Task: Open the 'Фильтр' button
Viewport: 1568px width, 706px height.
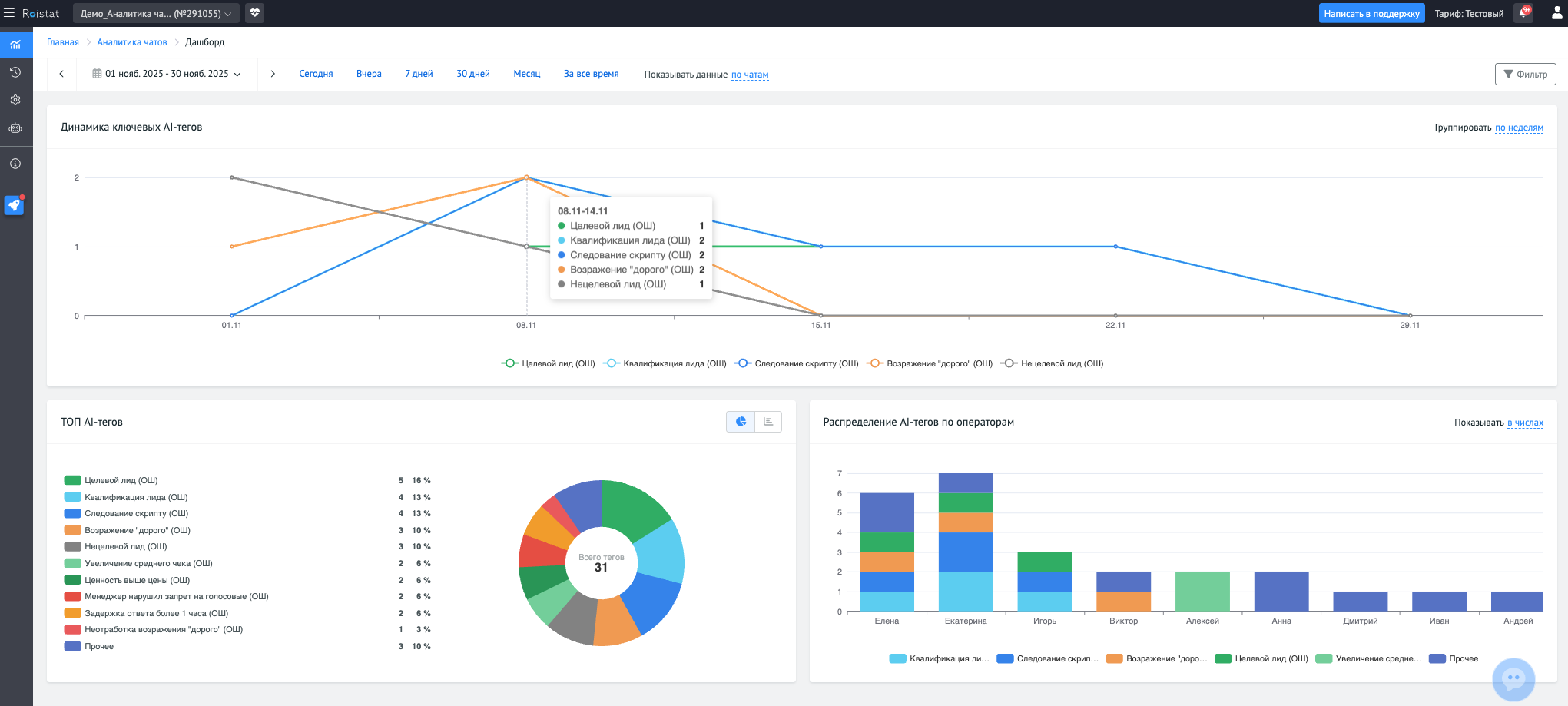Action: coord(1525,75)
